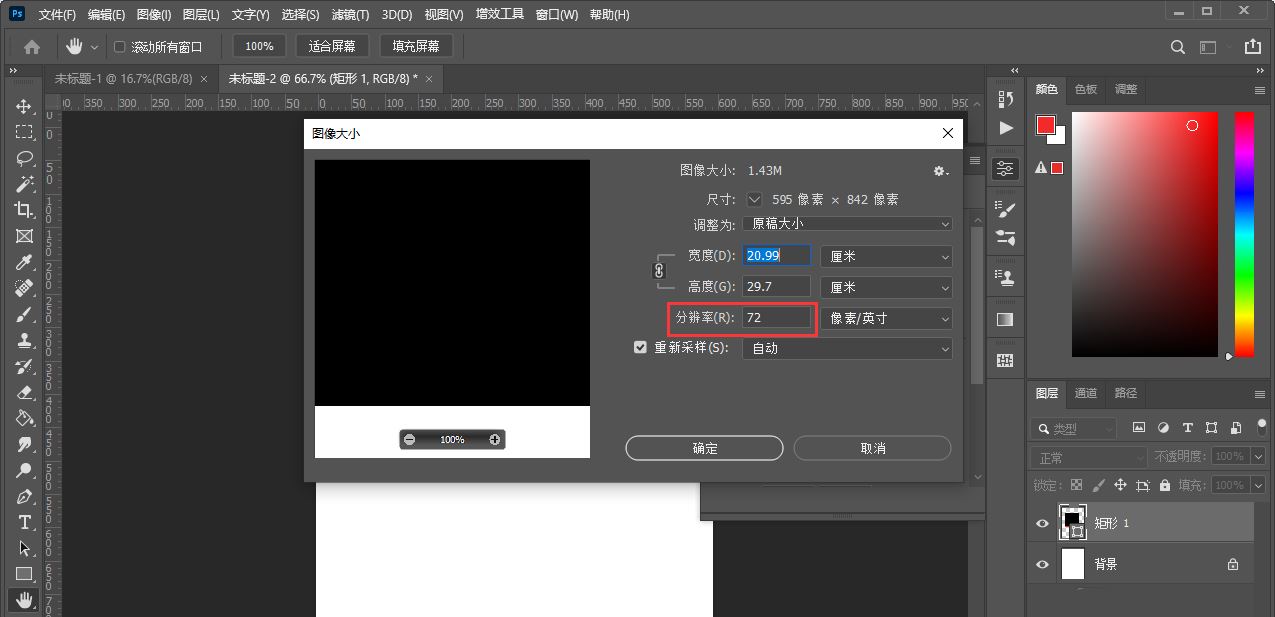This screenshot has width=1275, height=617.
Task: Open the 图层(L) menu
Action: click(x=201, y=15)
